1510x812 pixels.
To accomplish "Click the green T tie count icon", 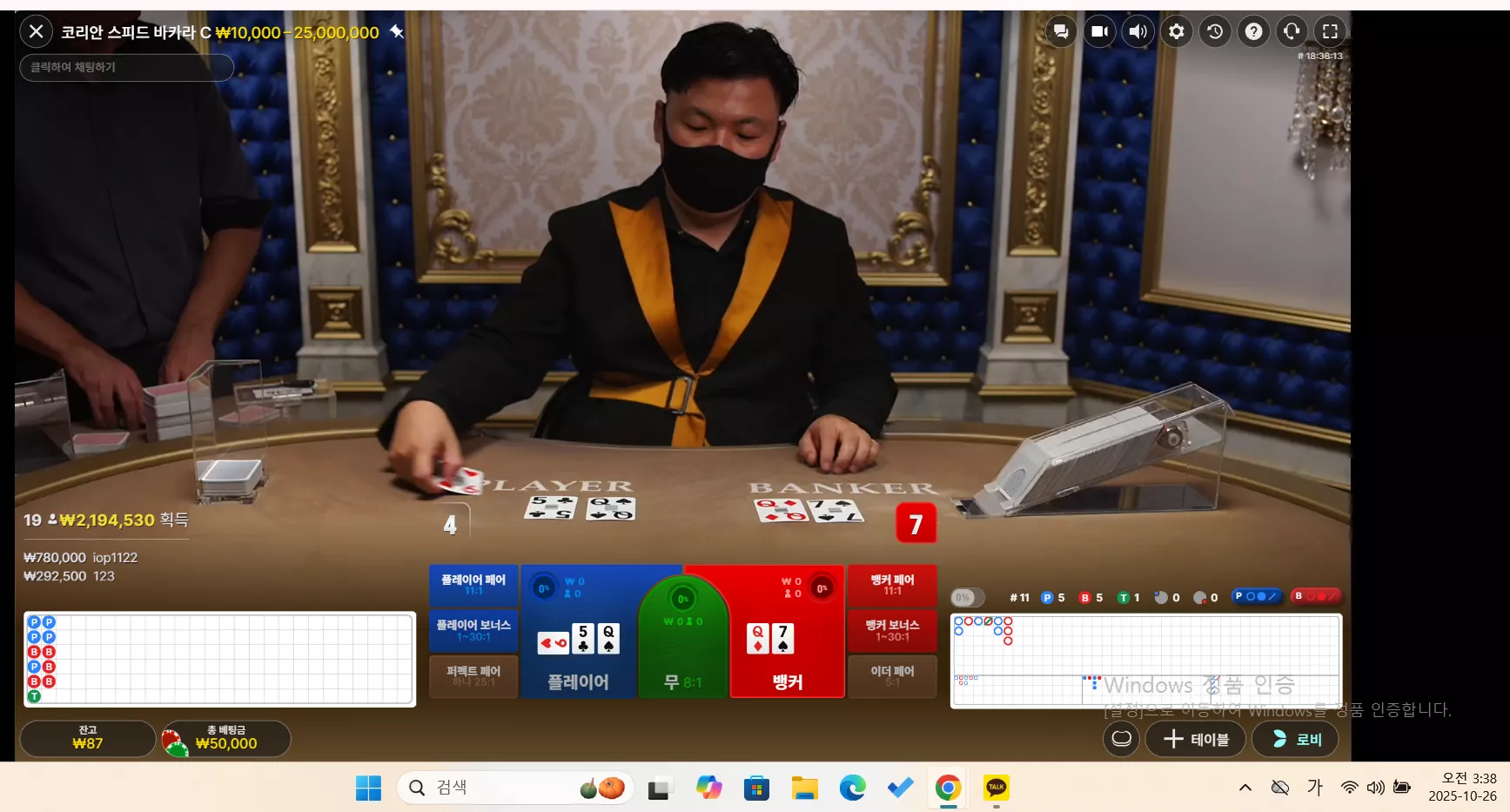I will tap(1123, 598).
